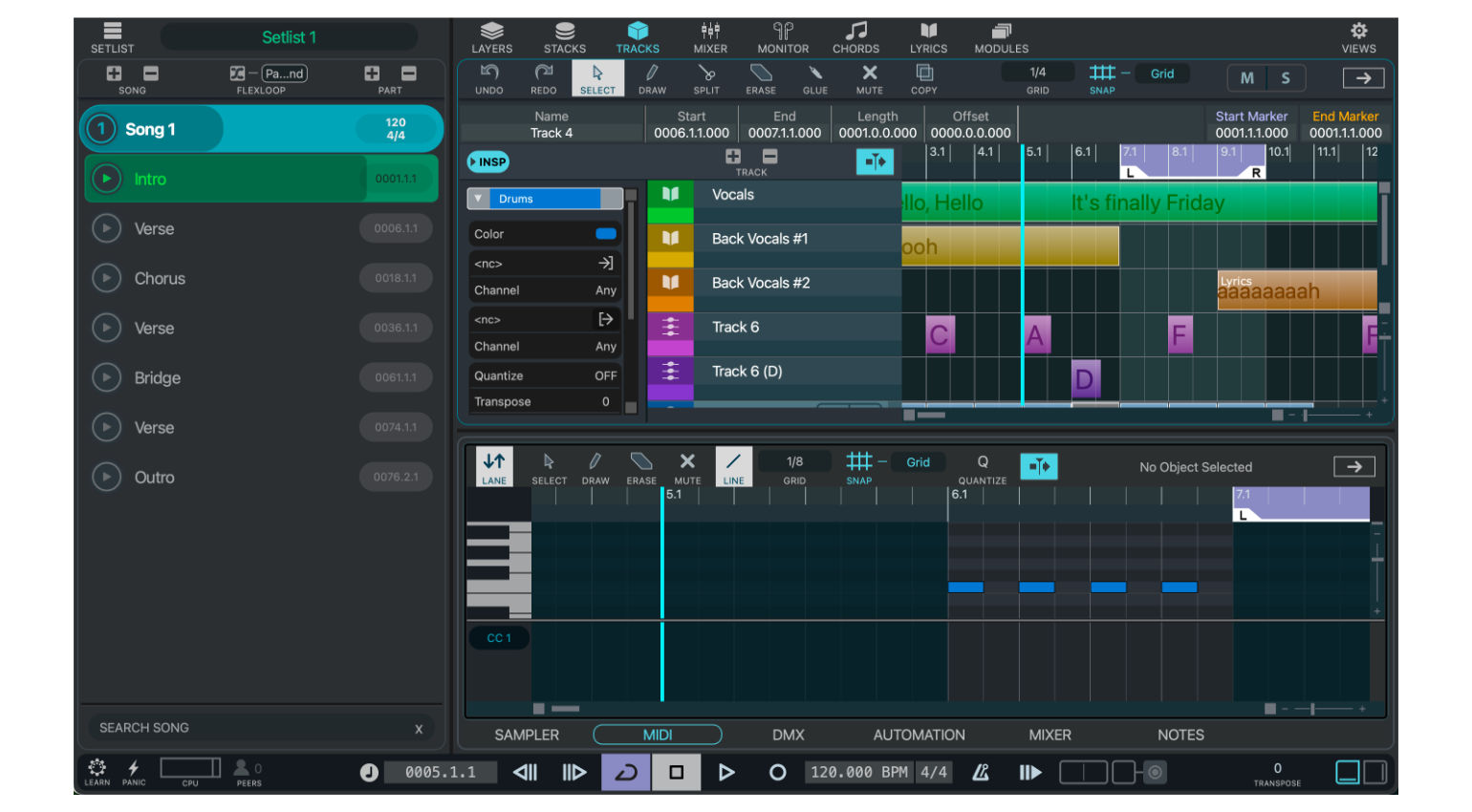This screenshot has height=812, width=1472.
Task: Click the Mute M button
Action: pos(1246,78)
